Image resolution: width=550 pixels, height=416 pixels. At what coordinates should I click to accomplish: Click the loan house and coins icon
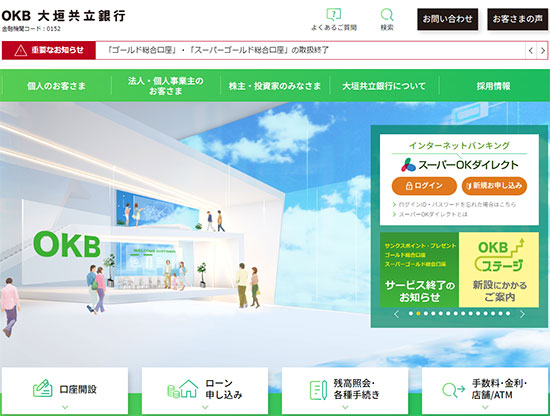[x=182, y=389]
